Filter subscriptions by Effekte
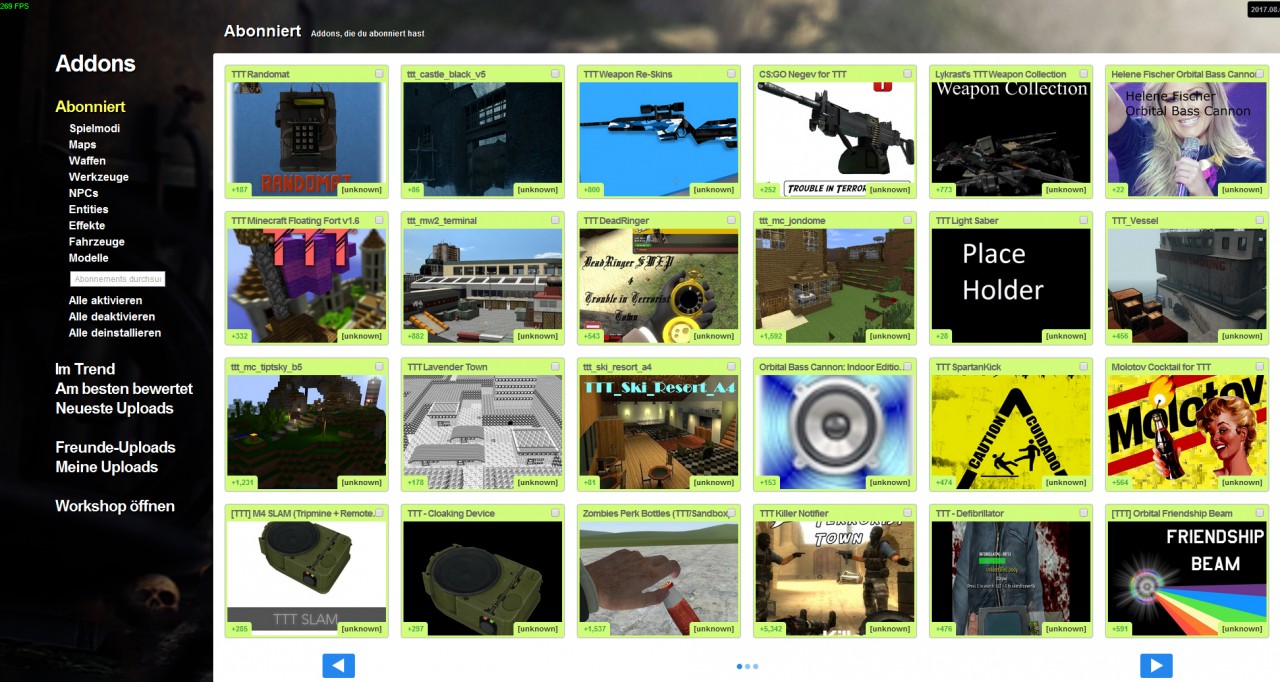Screen dimensions: 1280x682 point(87,225)
